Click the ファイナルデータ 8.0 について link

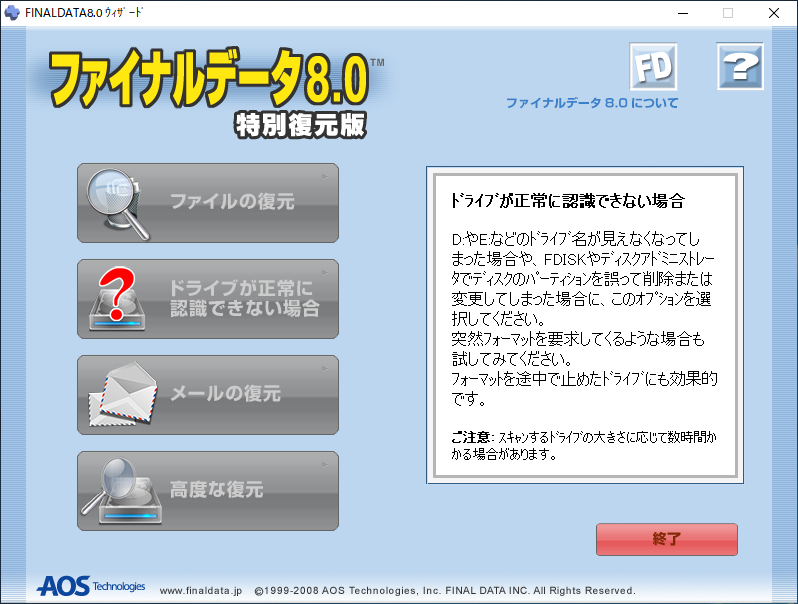592,103
